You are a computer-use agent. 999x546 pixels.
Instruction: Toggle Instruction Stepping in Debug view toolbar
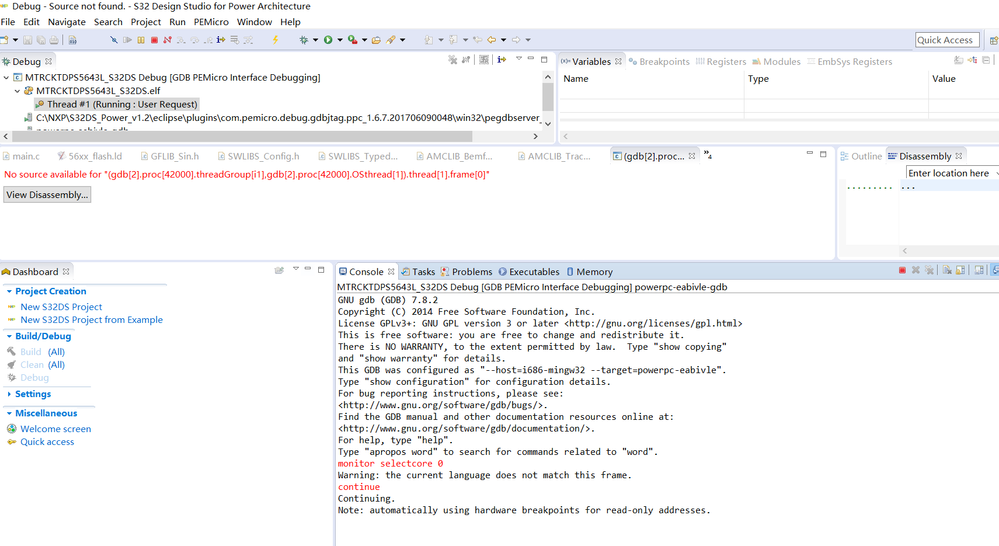501,60
